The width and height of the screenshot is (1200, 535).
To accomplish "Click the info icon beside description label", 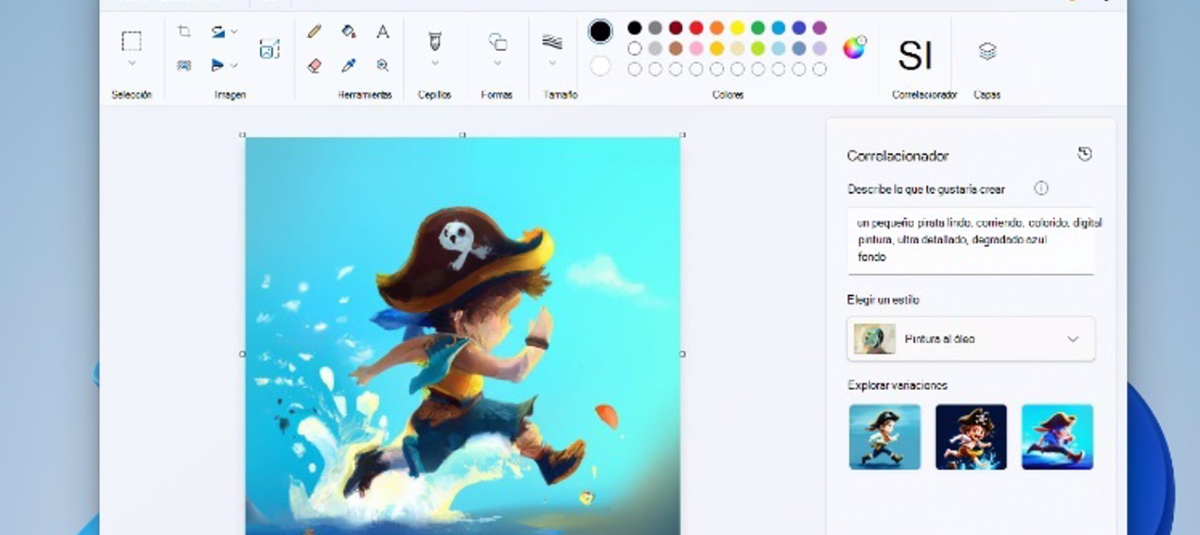I will click(1041, 188).
